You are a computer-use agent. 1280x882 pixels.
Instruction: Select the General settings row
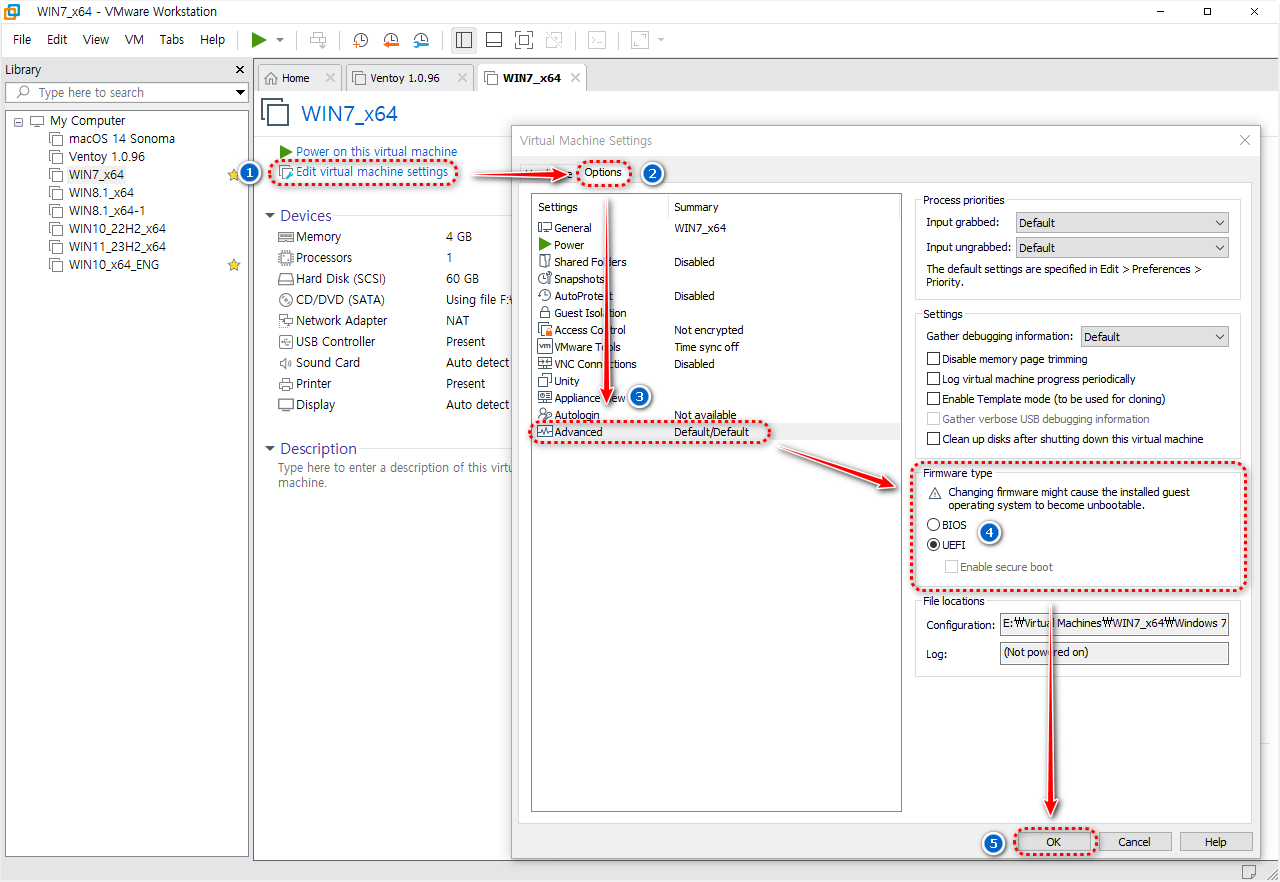point(716,228)
